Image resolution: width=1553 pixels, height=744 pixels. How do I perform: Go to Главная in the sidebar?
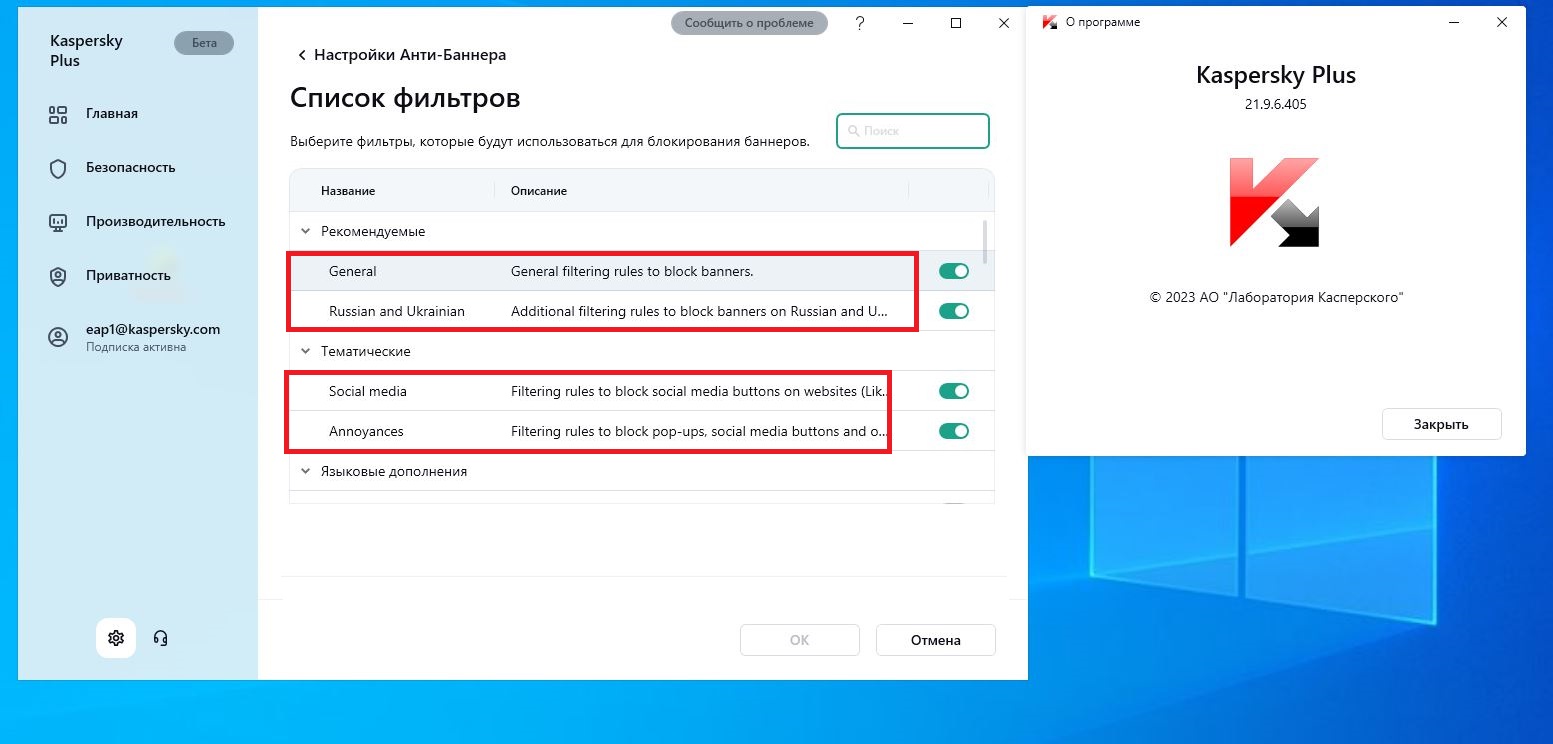112,114
